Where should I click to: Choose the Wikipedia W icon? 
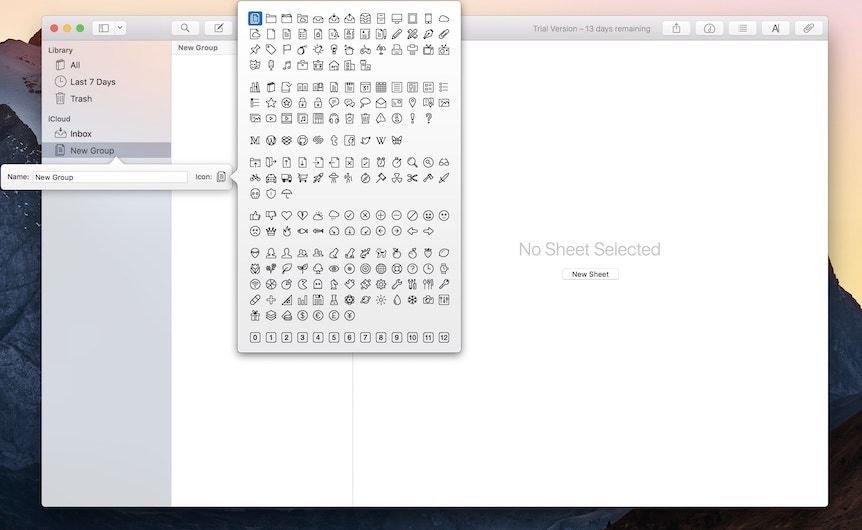pos(381,140)
